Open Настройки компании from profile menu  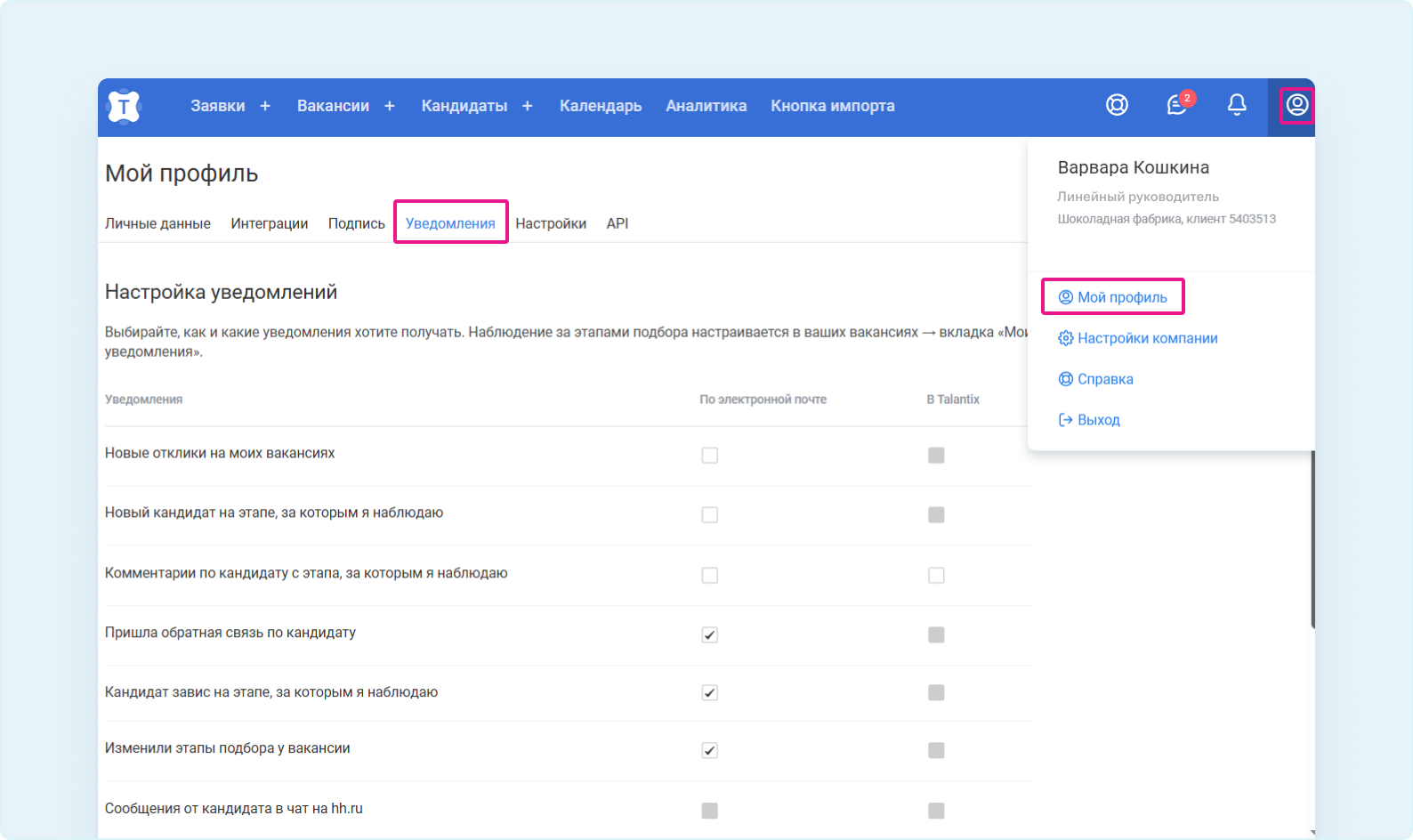click(1147, 338)
